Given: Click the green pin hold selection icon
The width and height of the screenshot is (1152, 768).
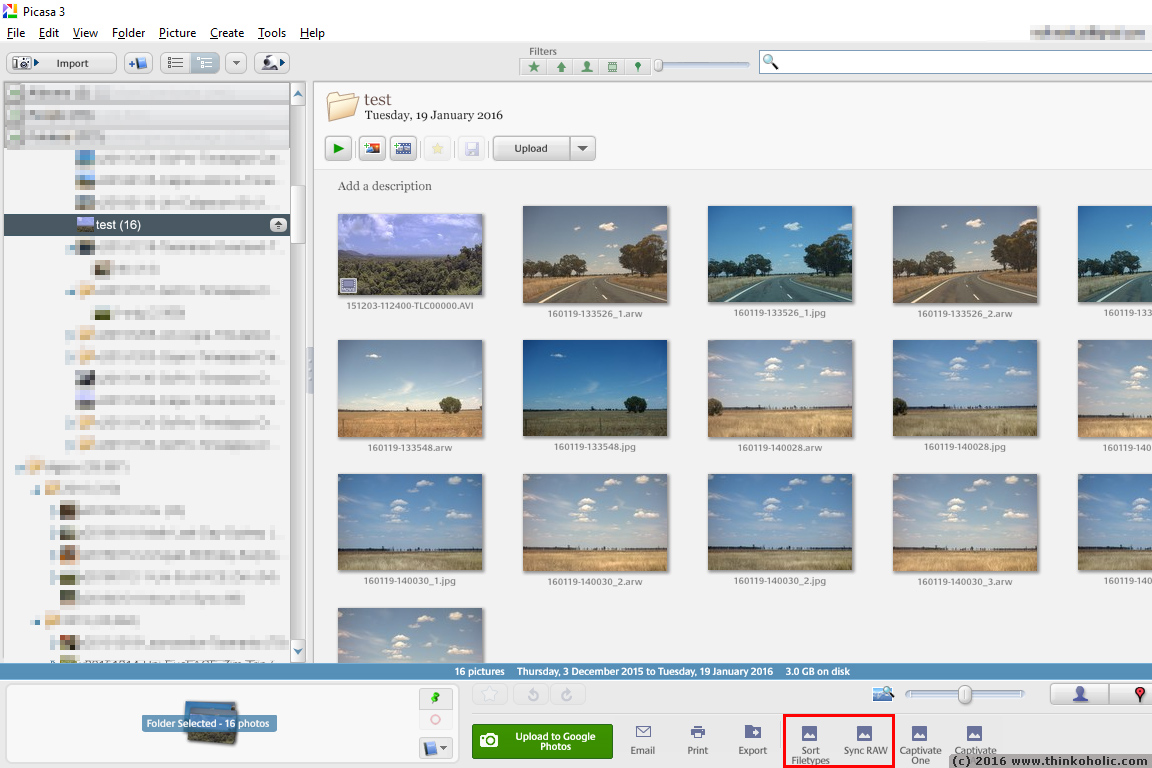Looking at the screenshot, I should click(435, 697).
